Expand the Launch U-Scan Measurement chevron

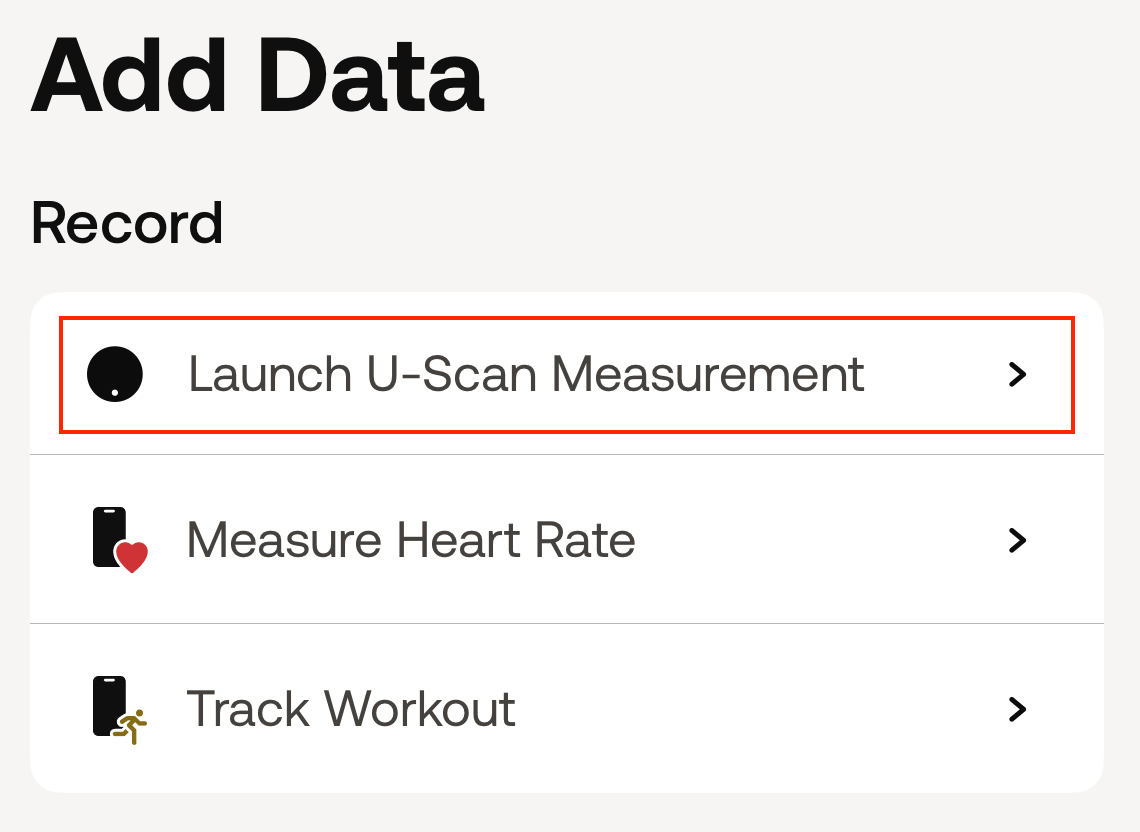coord(1018,374)
